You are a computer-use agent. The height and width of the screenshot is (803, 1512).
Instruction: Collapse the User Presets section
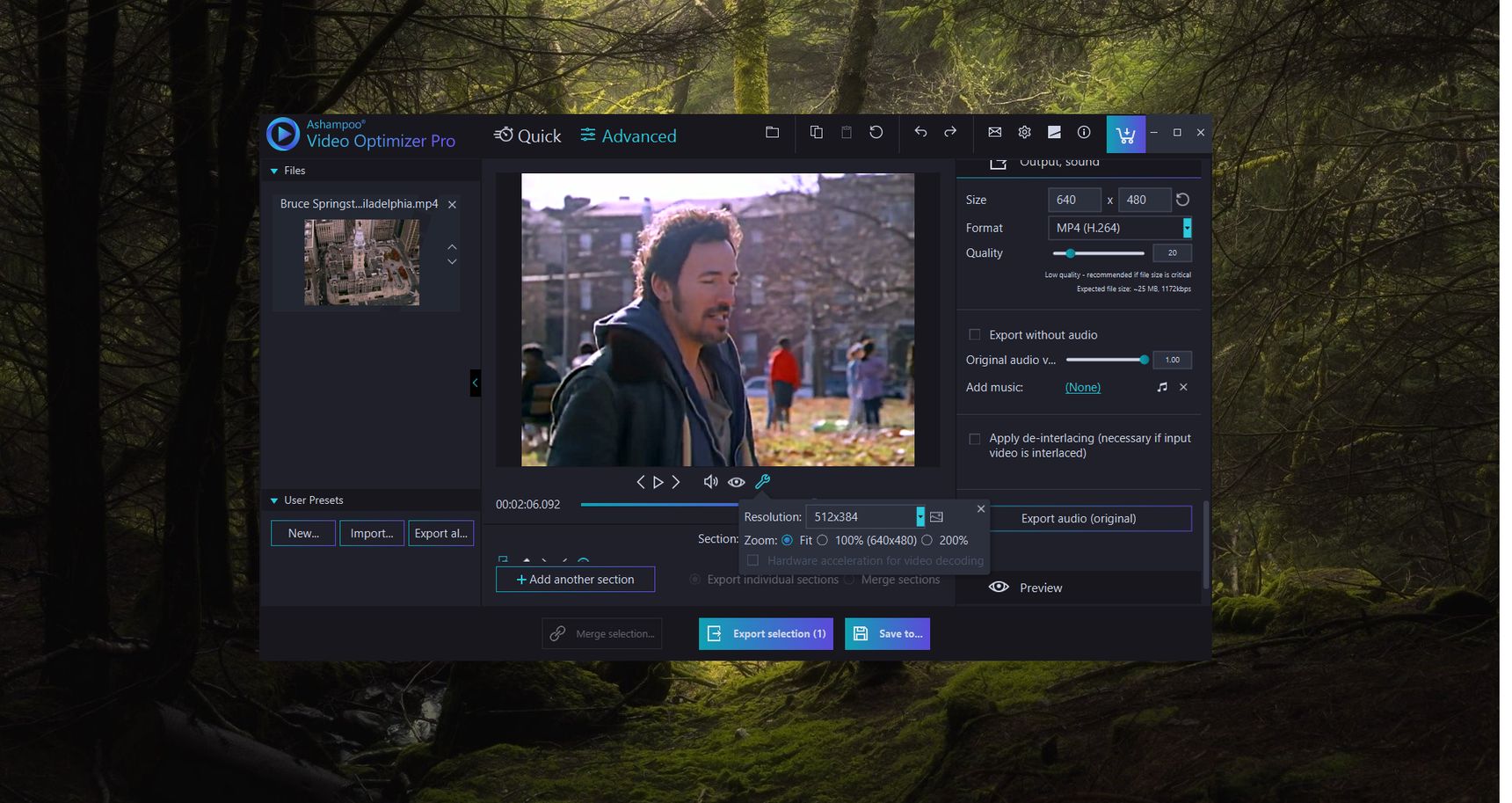pos(274,500)
